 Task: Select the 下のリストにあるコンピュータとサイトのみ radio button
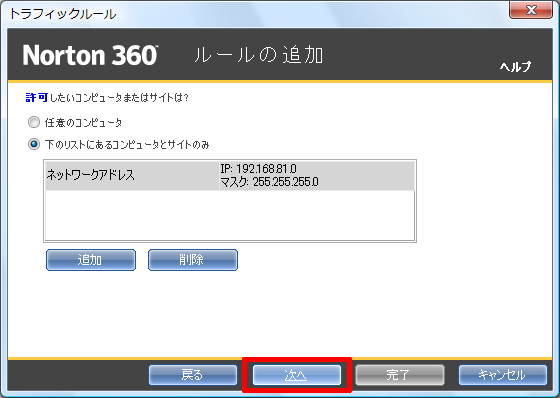click(x=34, y=144)
